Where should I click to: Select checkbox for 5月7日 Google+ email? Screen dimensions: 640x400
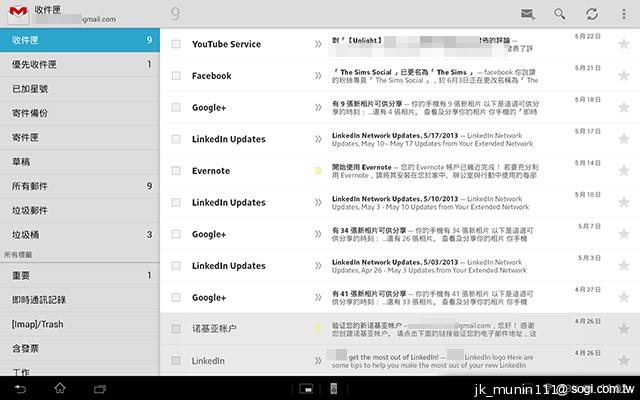[x=176, y=234]
